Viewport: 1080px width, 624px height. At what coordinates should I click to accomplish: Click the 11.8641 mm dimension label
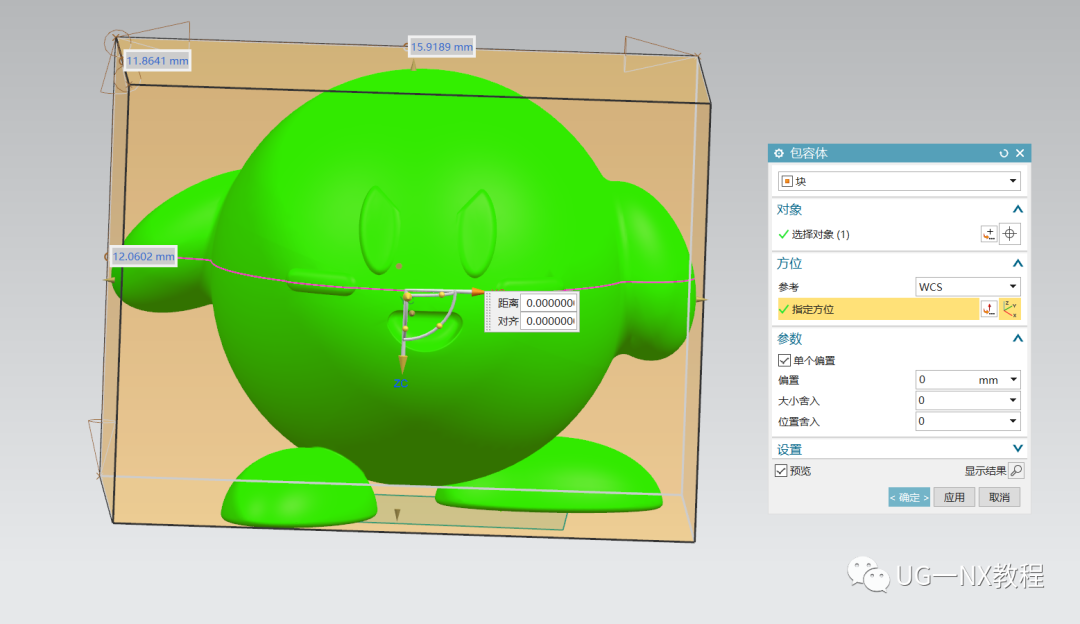[157, 61]
